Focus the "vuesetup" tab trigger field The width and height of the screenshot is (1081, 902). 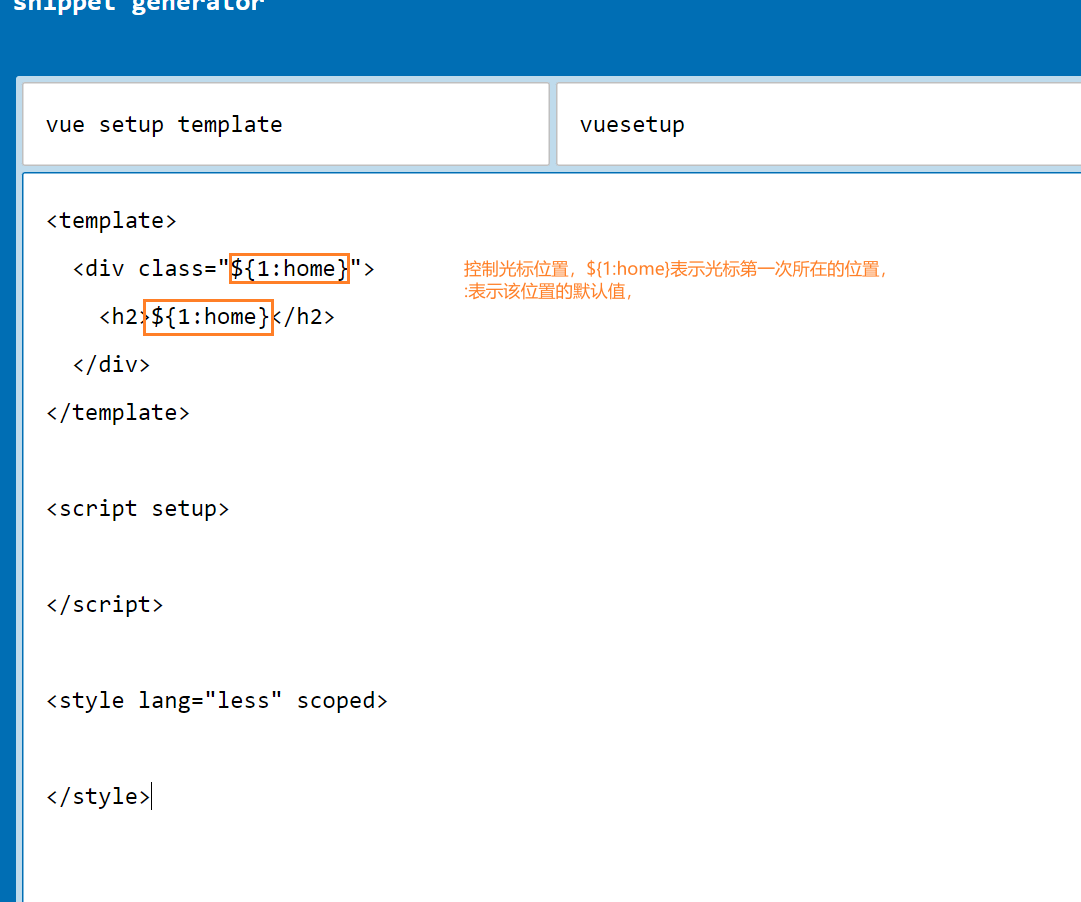click(x=818, y=124)
